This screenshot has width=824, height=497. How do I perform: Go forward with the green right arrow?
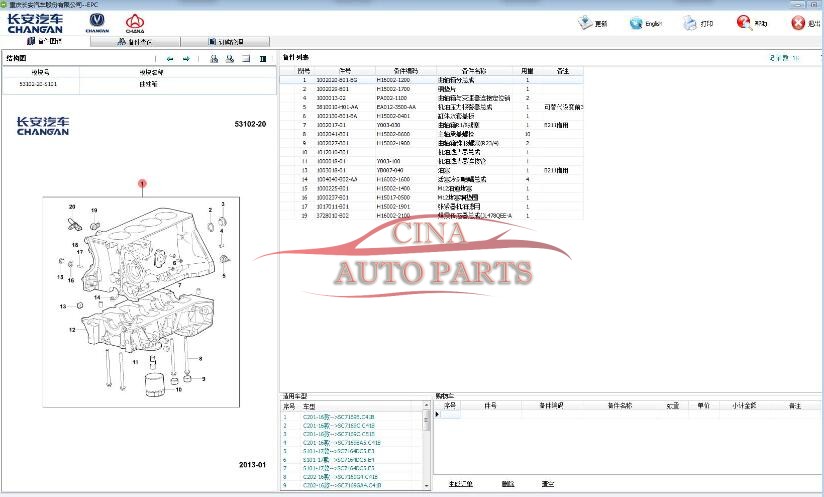coord(186,59)
